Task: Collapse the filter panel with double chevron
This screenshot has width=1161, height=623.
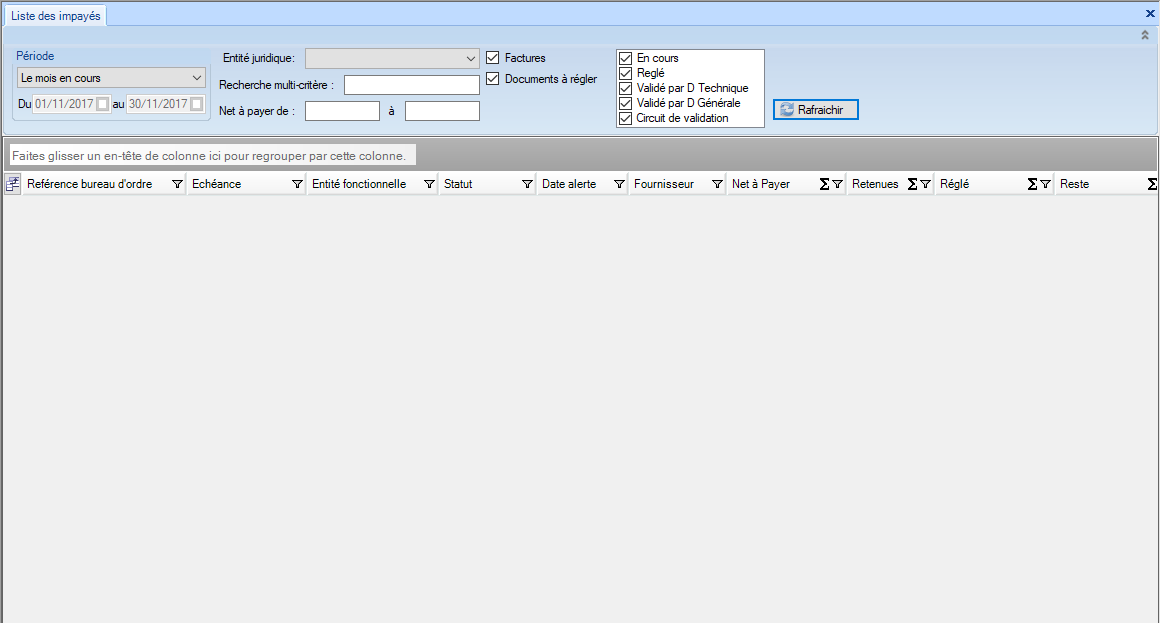Action: pos(1145,35)
